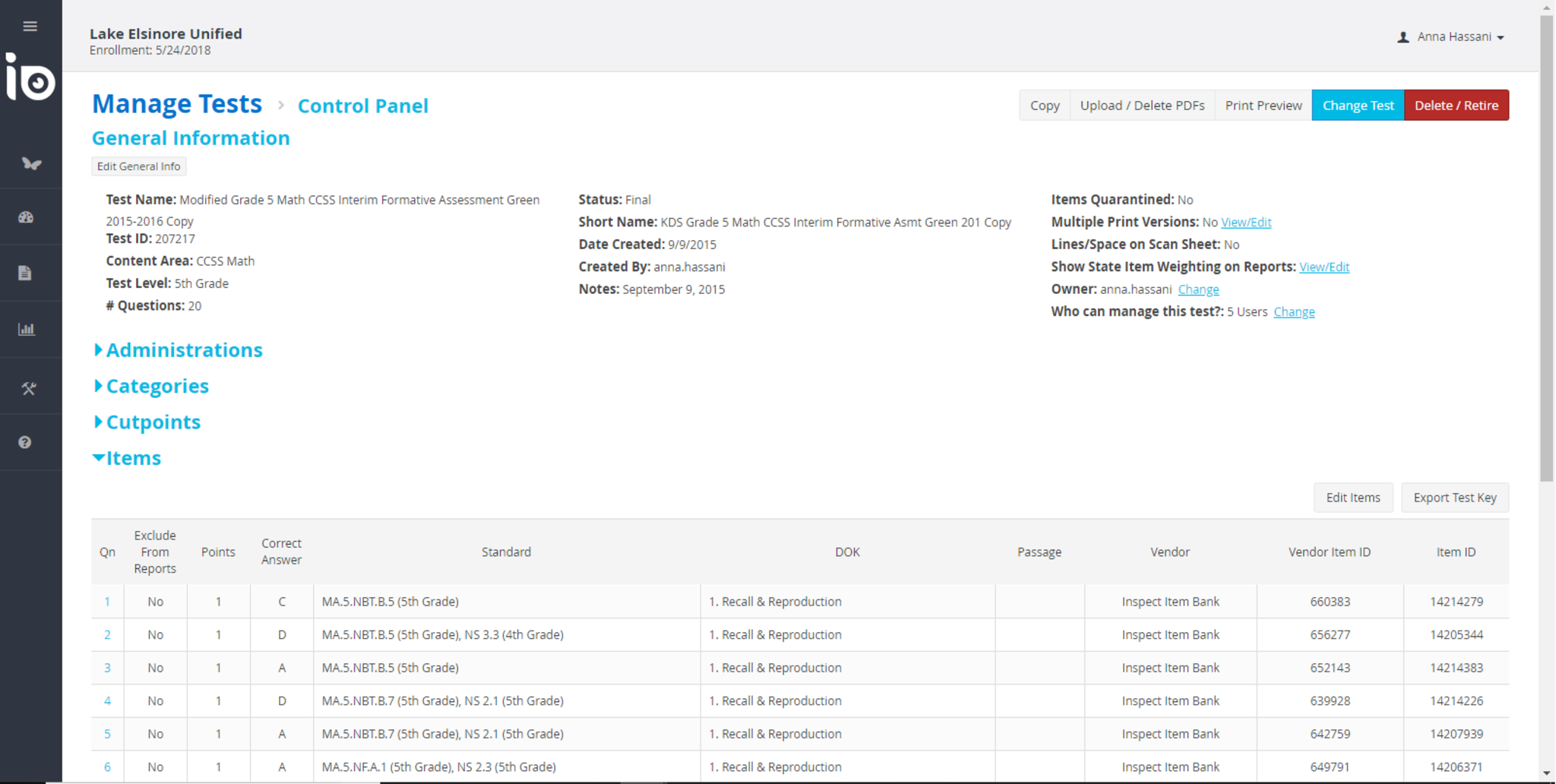
Task: Open the dashboard gauge icon
Action: coord(27,217)
